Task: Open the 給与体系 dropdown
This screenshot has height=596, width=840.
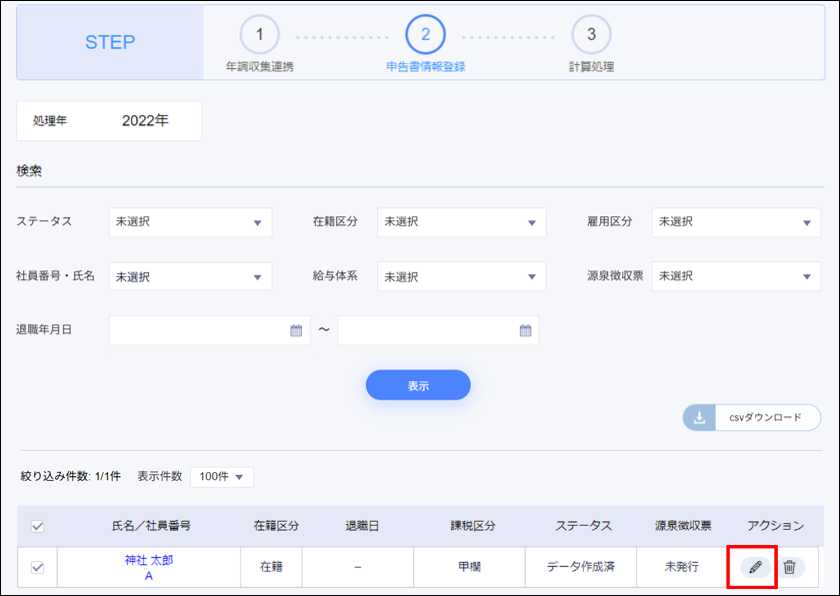Action: 462,277
